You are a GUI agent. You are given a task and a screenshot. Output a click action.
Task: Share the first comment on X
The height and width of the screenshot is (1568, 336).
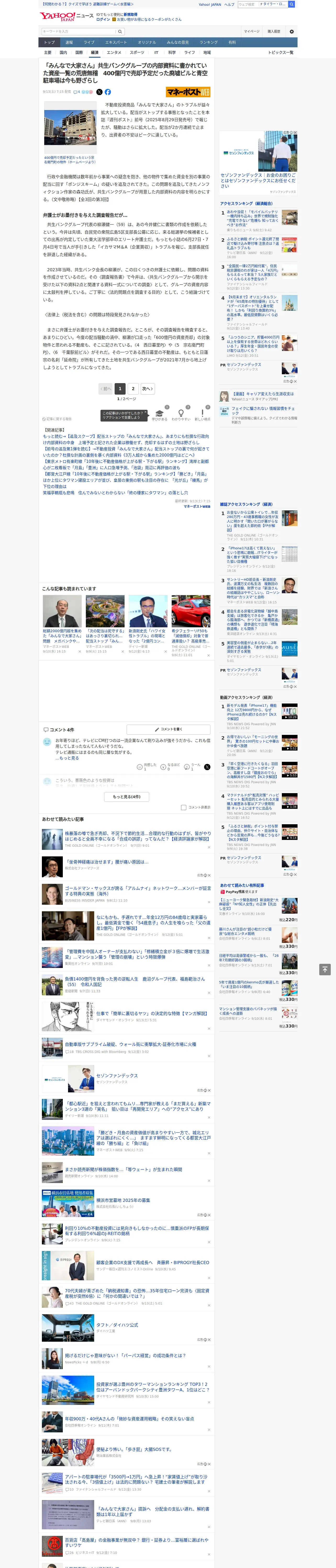(207, 767)
